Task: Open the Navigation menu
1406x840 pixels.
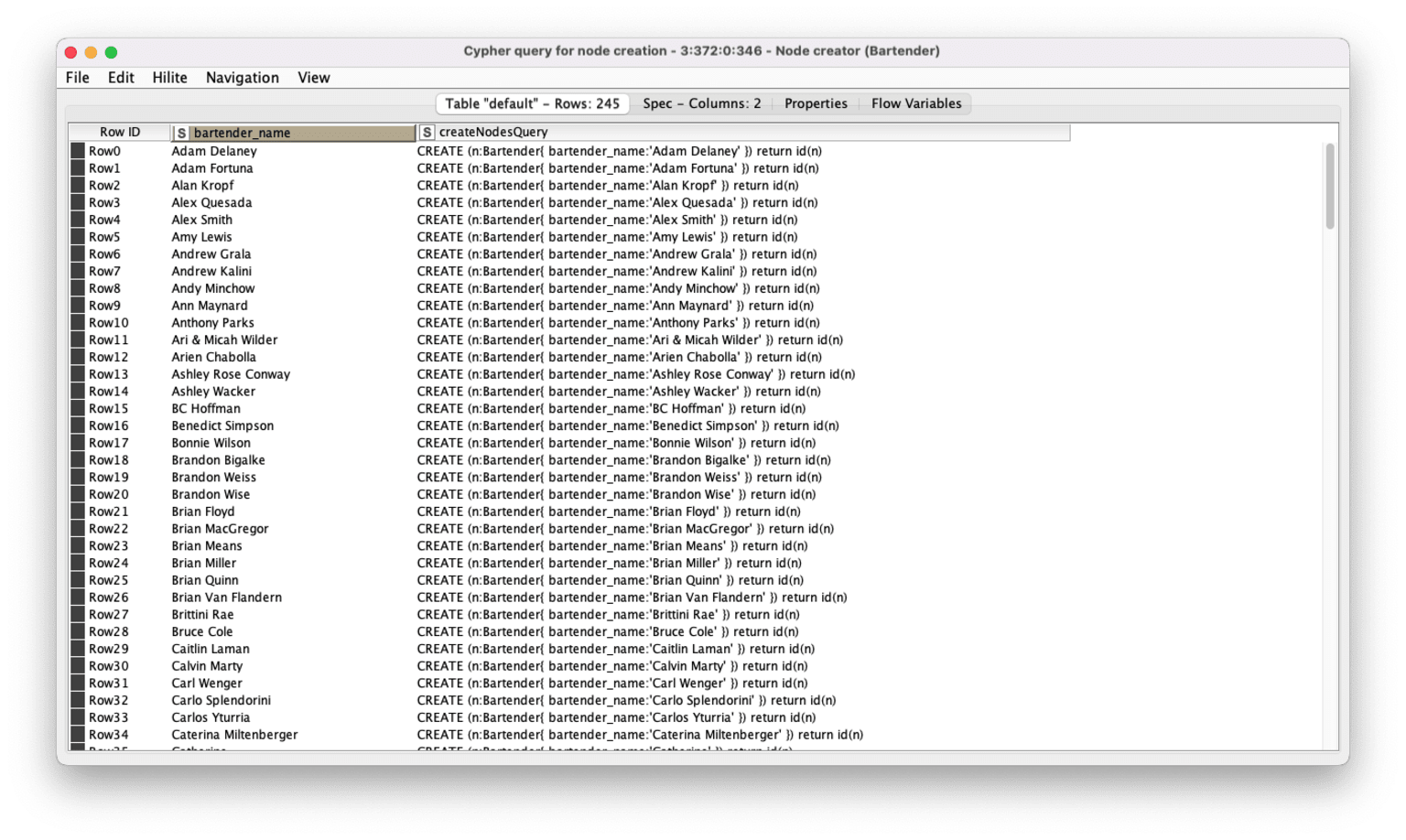Action: point(242,78)
